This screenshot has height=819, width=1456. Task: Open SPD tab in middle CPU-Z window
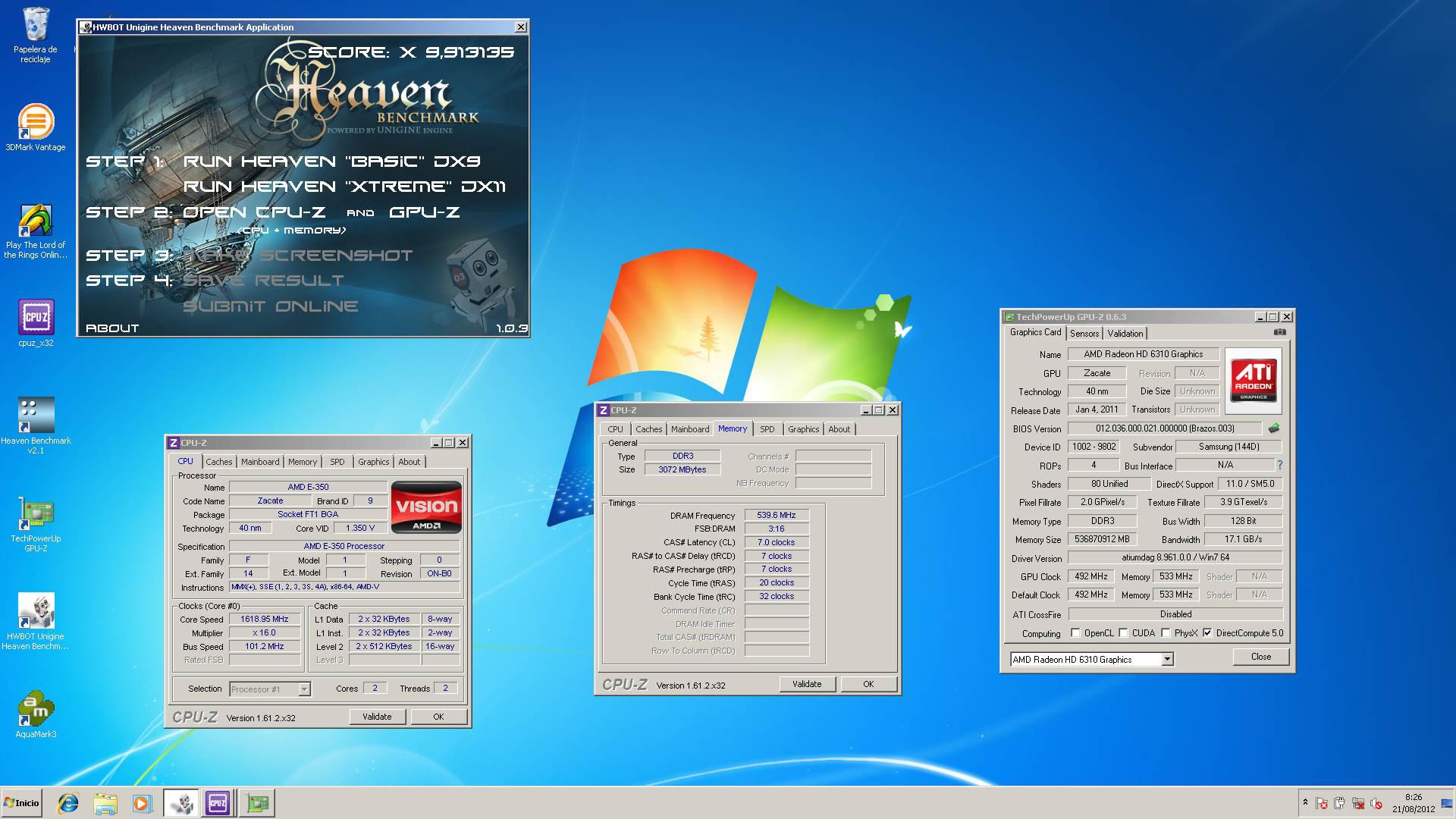(767, 429)
